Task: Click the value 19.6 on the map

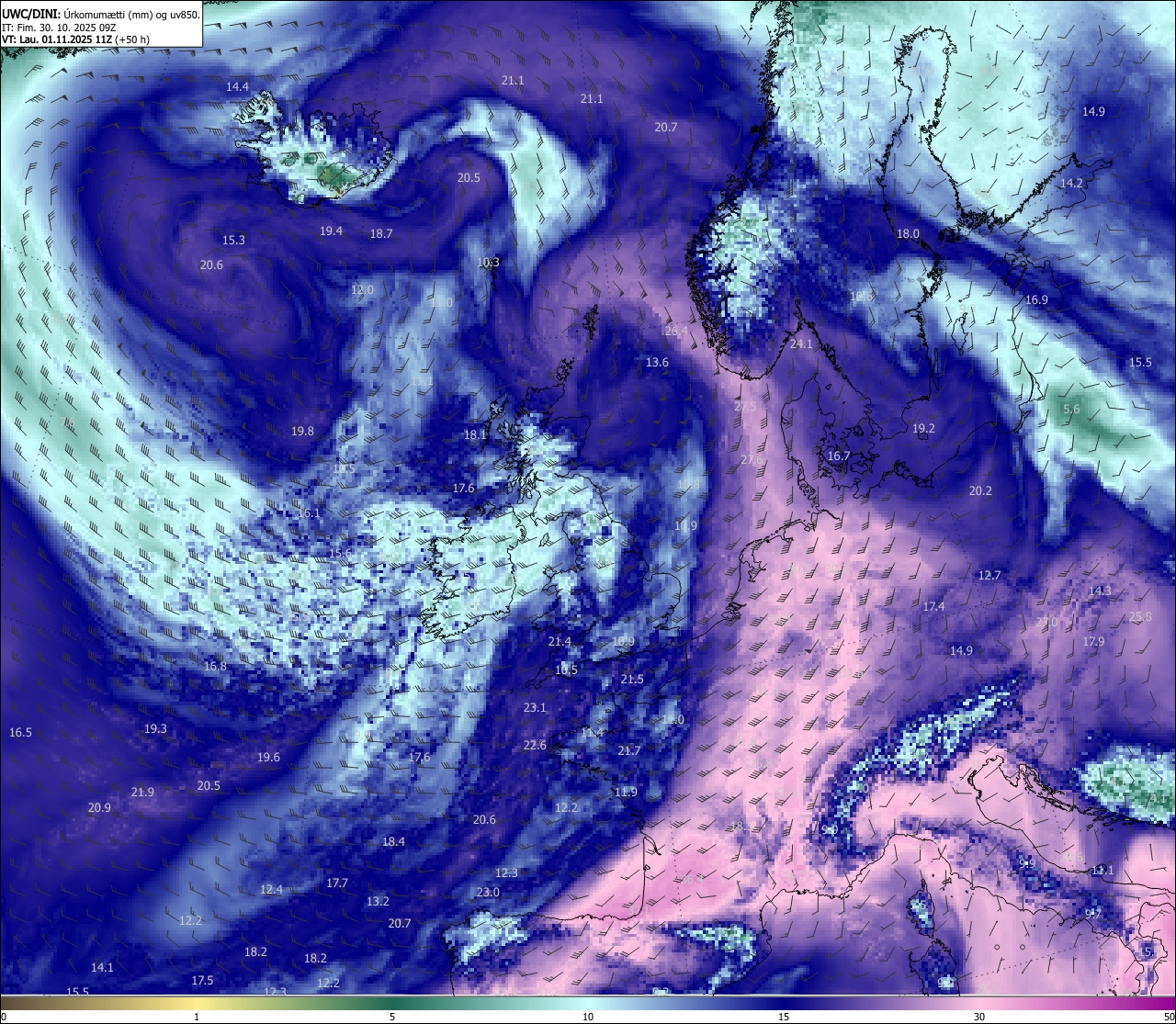Action: (x=268, y=757)
